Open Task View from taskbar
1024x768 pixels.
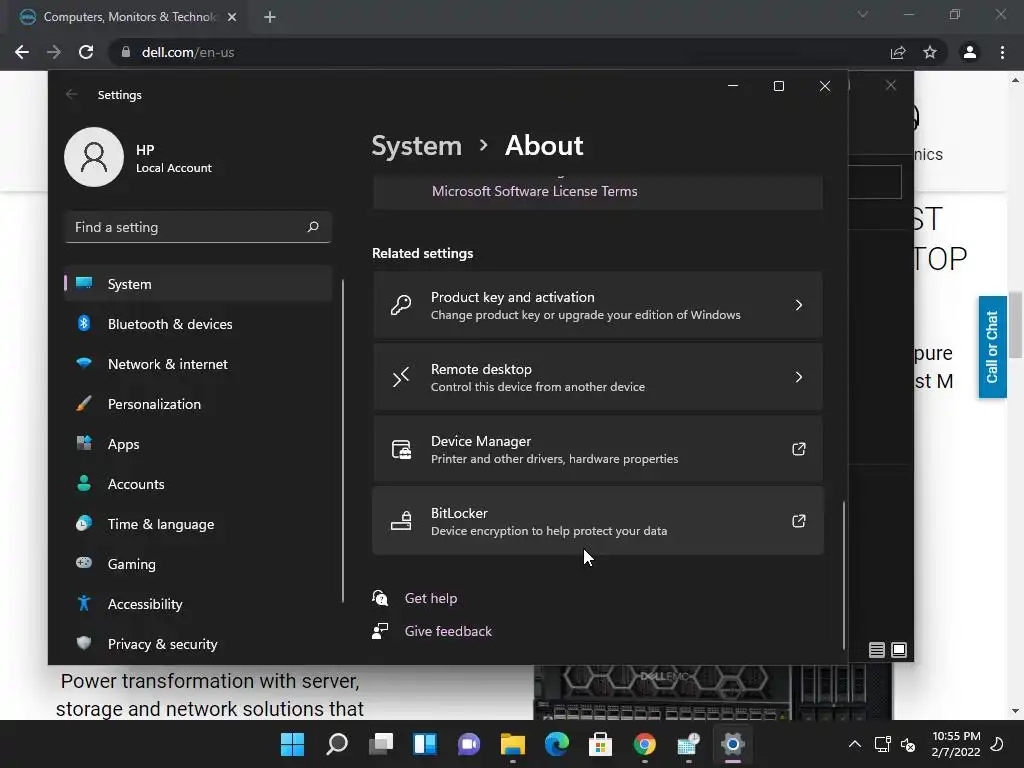381,744
